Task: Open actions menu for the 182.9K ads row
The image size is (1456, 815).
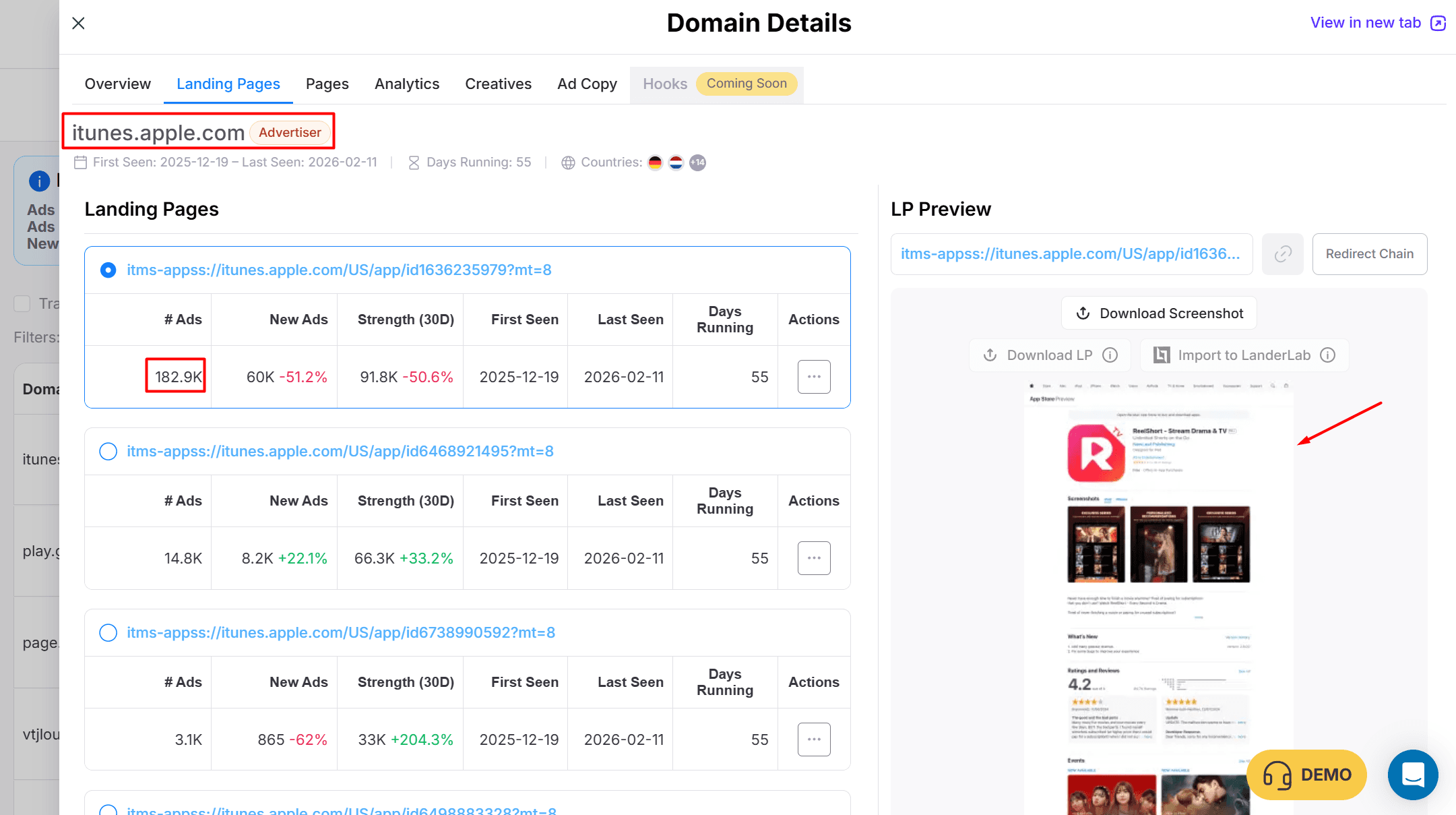Action: 813,377
